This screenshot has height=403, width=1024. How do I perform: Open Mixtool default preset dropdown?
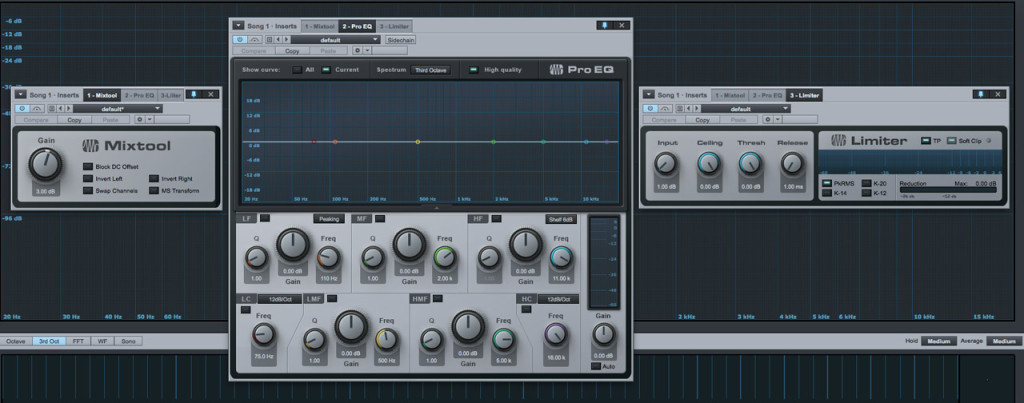[118, 108]
